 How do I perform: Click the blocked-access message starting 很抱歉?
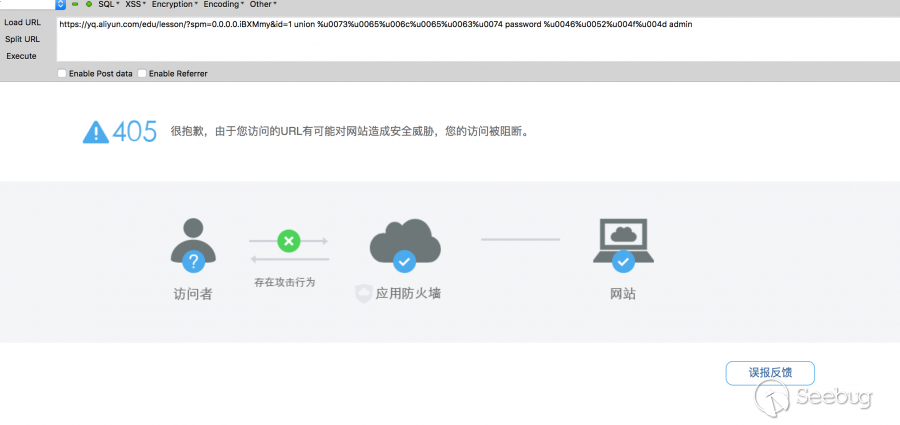pos(349,132)
